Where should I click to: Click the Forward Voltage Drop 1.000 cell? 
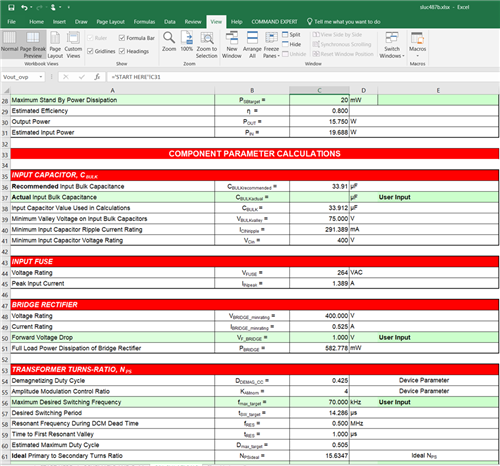319,337
